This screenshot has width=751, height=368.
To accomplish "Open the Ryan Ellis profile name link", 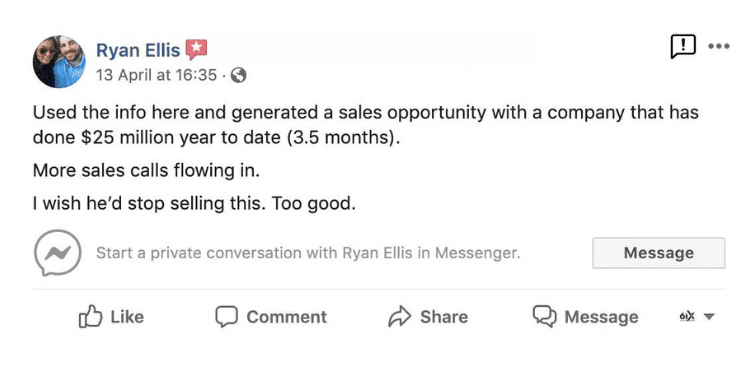I will [138, 50].
